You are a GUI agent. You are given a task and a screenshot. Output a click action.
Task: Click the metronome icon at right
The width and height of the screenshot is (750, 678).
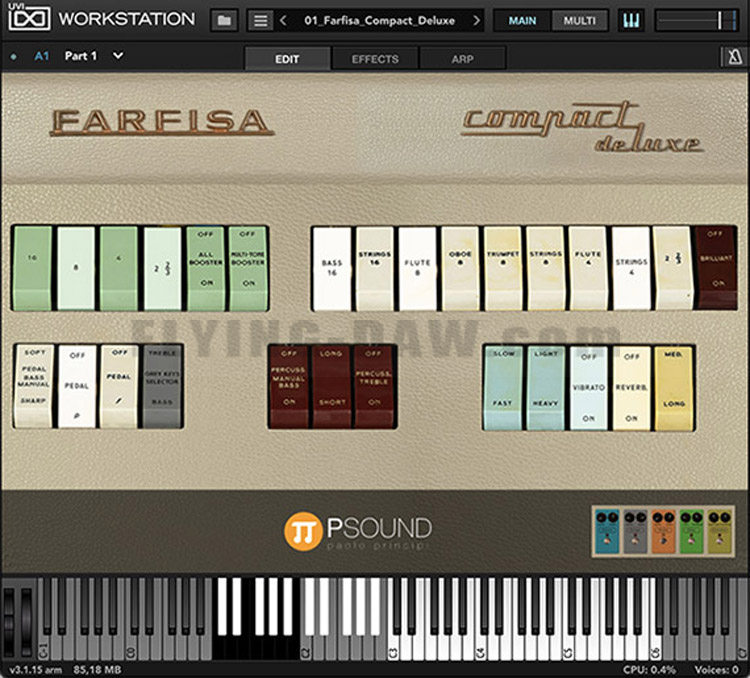[734, 57]
